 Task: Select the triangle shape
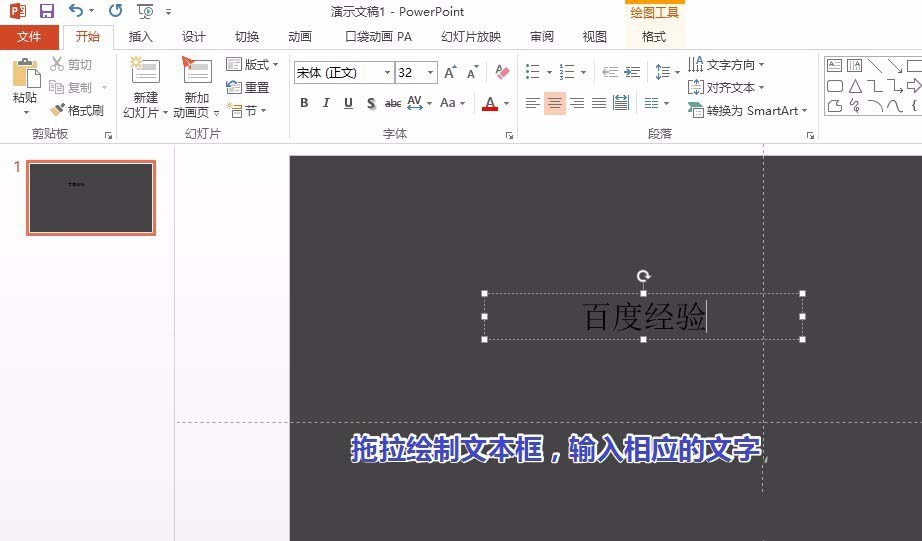tap(855, 86)
